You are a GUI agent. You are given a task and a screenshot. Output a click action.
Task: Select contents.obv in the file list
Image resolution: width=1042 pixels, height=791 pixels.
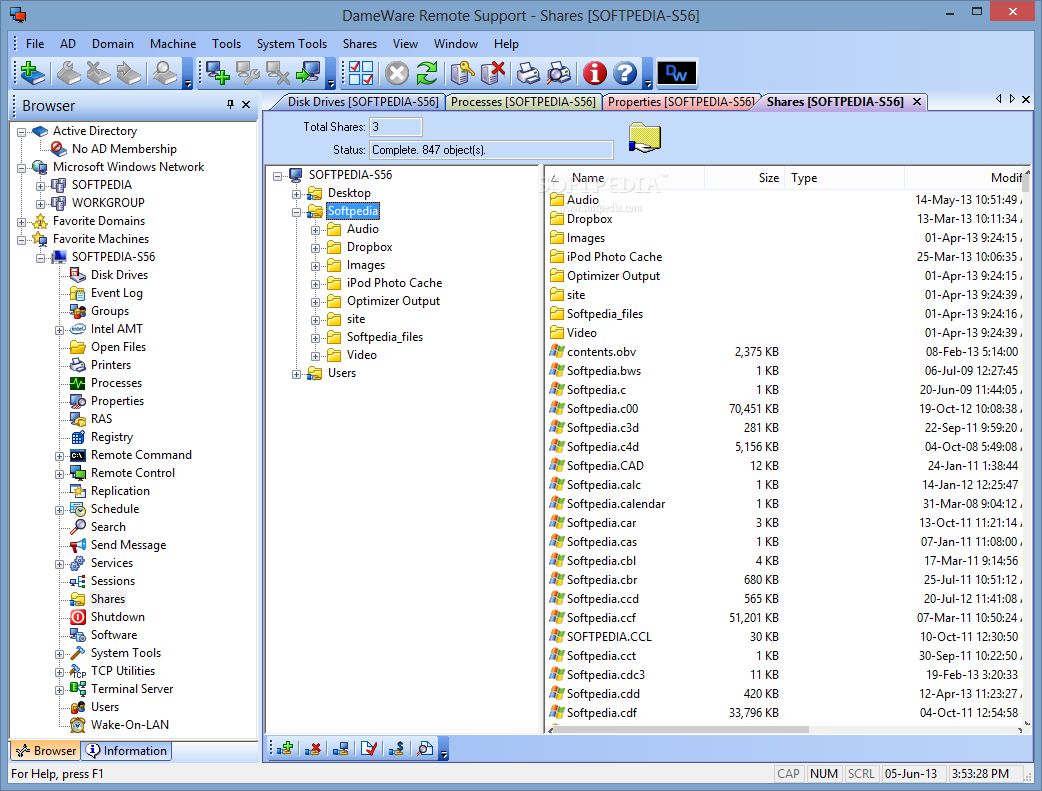tap(601, 352)
